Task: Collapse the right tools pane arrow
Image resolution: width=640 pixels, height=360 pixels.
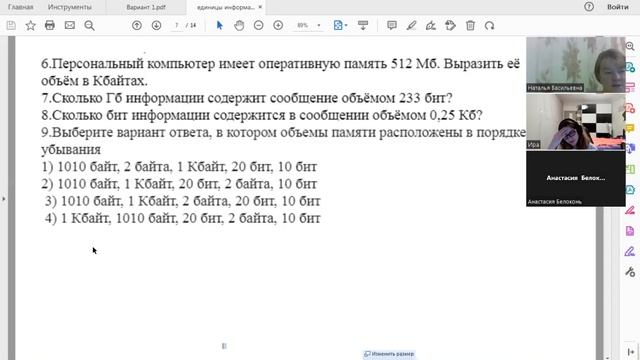Action: 631,352
